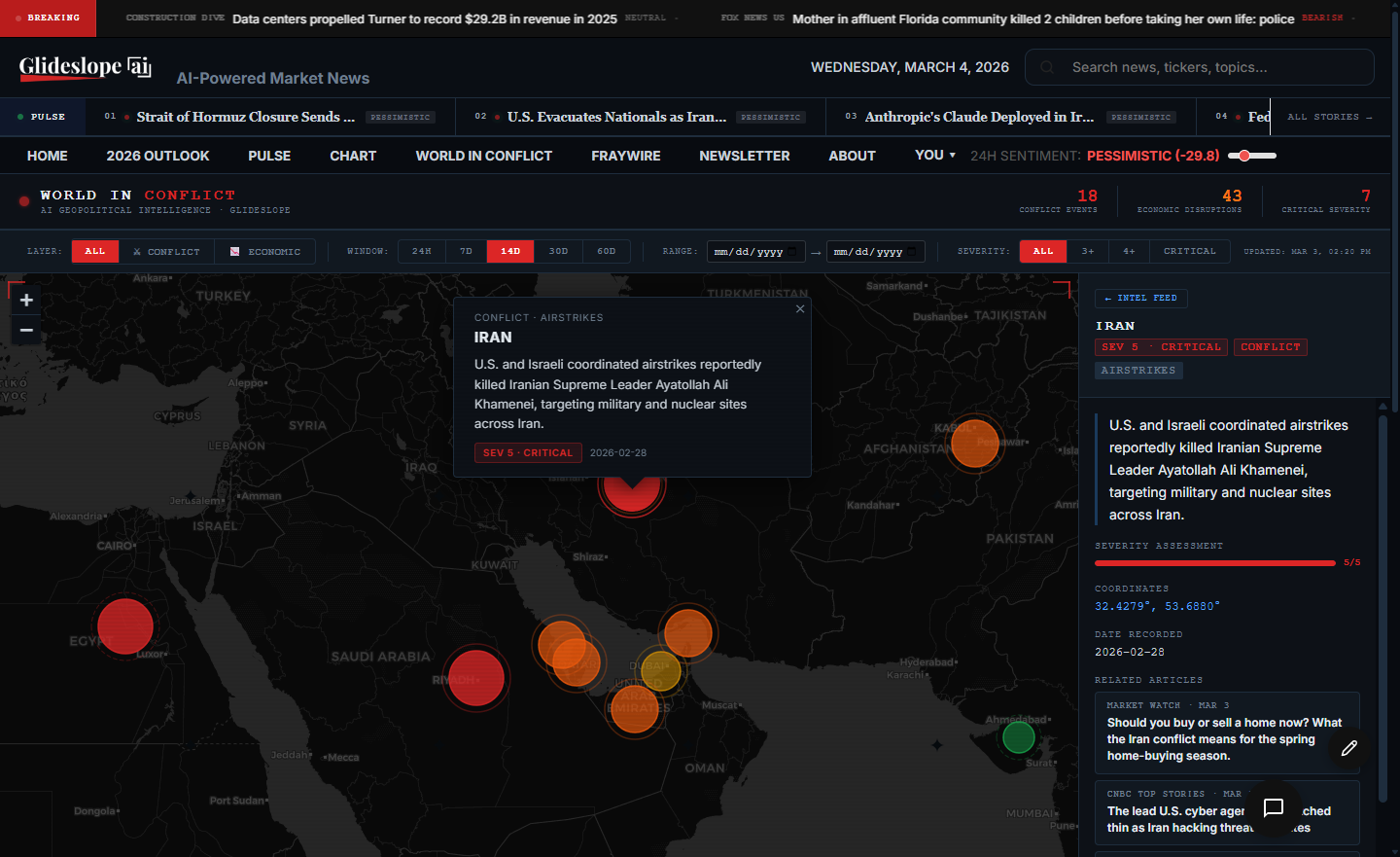This screenshot has height=857, width=1400.
Task: Go back to the Intel Feed
Action: click(1140, 299)
